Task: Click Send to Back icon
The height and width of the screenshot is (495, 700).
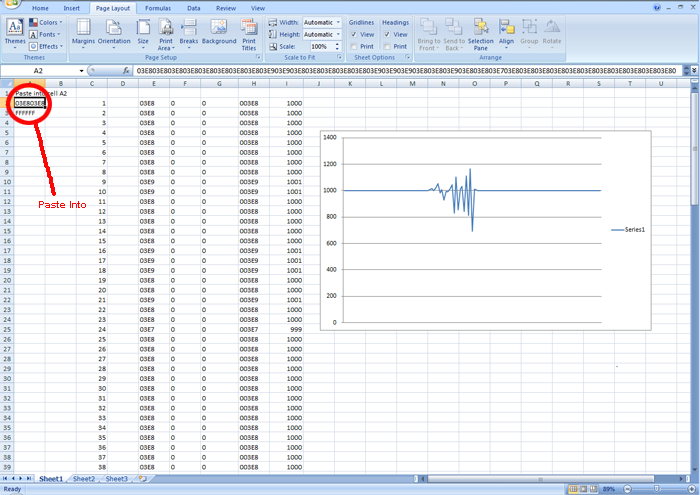Action: coord(454,27)
